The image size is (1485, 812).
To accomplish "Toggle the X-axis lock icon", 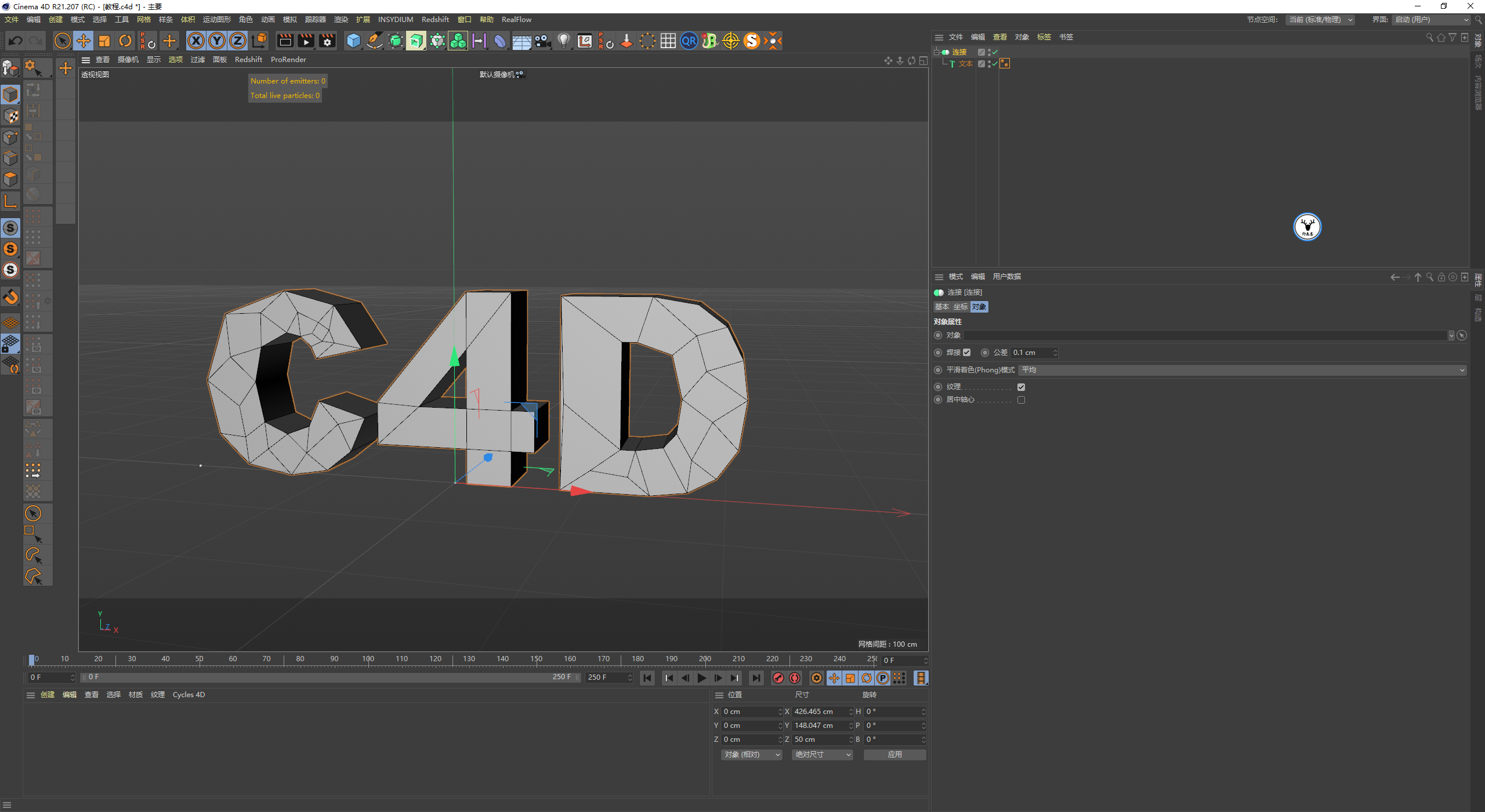I will pos(196,41).
